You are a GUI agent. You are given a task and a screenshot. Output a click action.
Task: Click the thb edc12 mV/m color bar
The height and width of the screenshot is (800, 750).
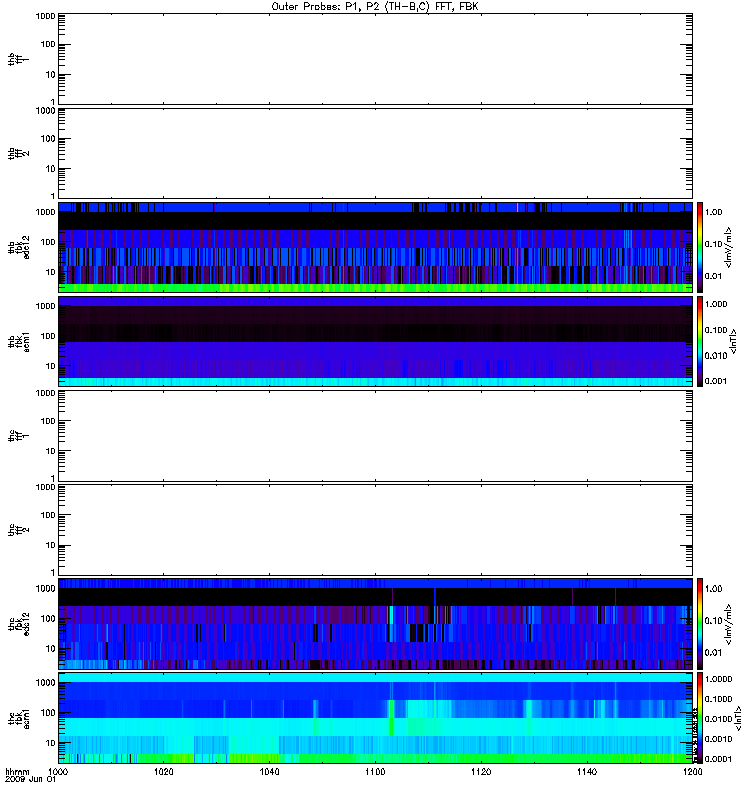pos(701,247)
